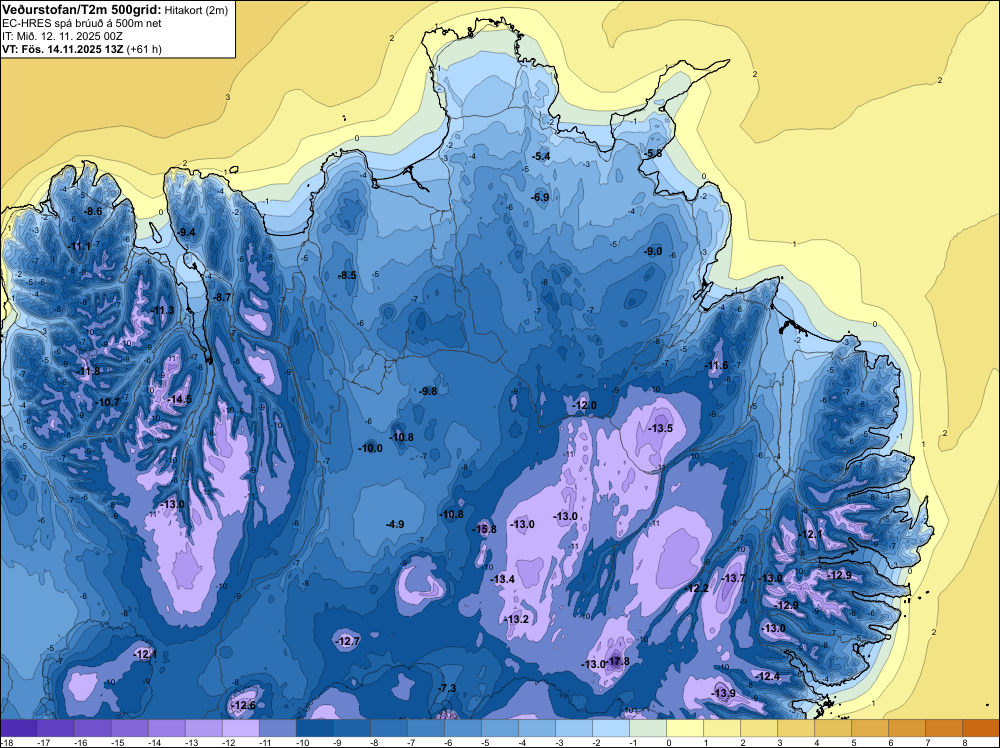The width and height of the screenshot is (1000, 748).
Task: Click the -11.3 temperature label on map
Action: [162, 310]
